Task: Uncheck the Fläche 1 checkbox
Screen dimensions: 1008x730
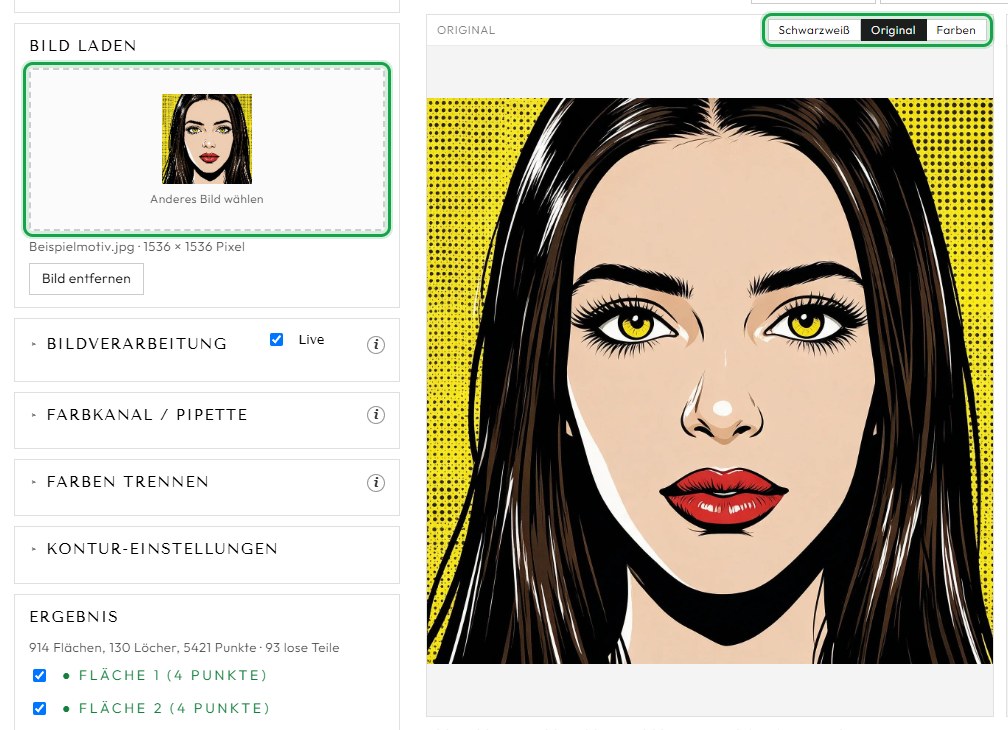Action: point(39,675)
